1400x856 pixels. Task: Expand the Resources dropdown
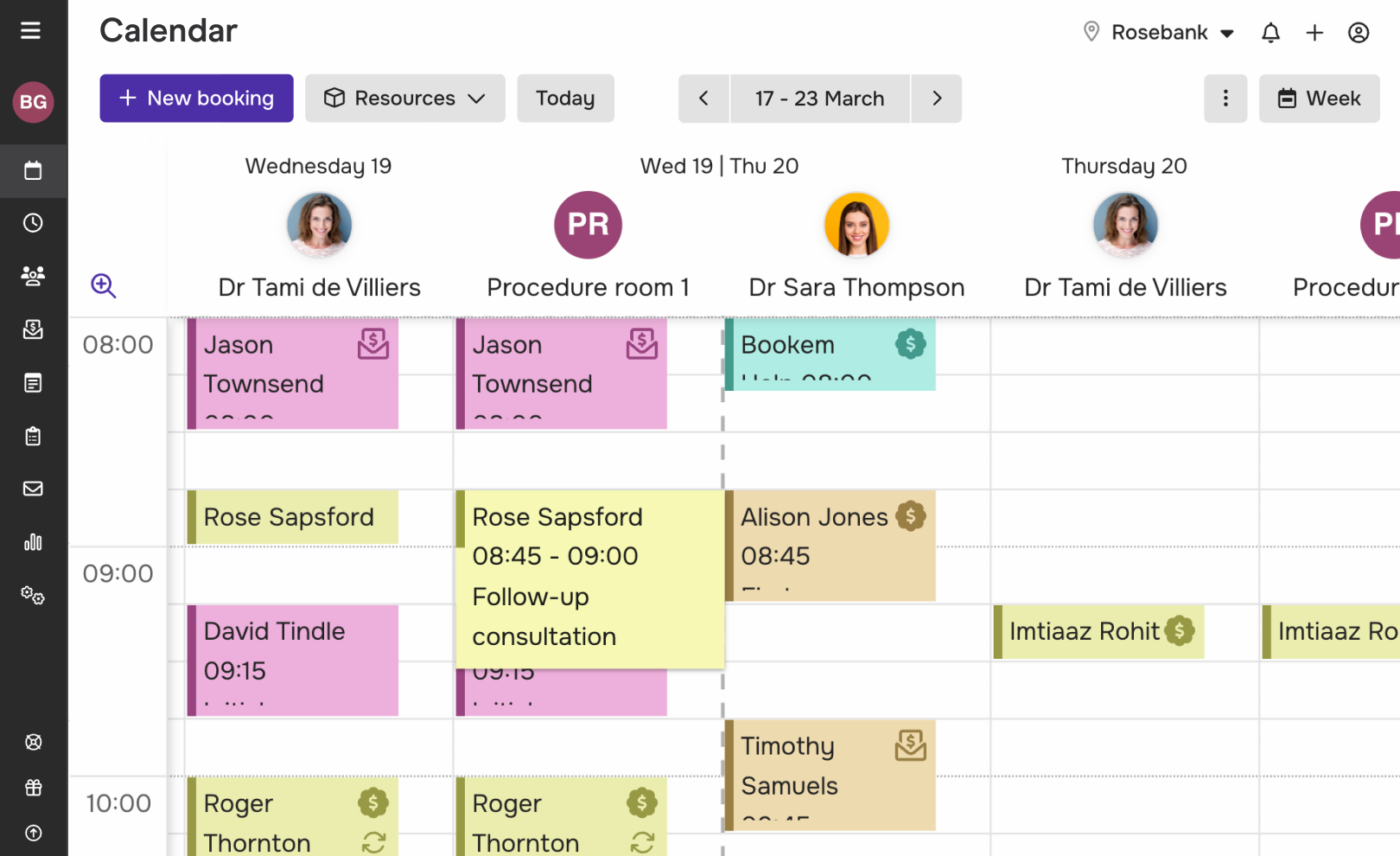click(x=404, y=99)
